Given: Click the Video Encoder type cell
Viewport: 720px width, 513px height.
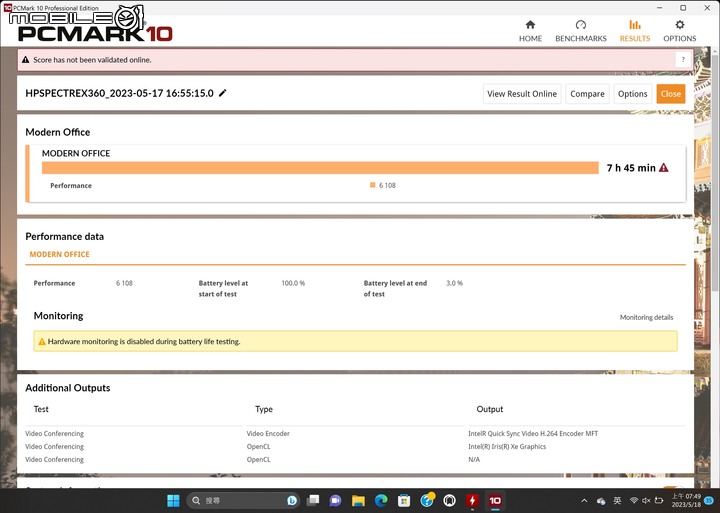Looking at the screenshot, I should pyautogui.click(x=268, y=434).
